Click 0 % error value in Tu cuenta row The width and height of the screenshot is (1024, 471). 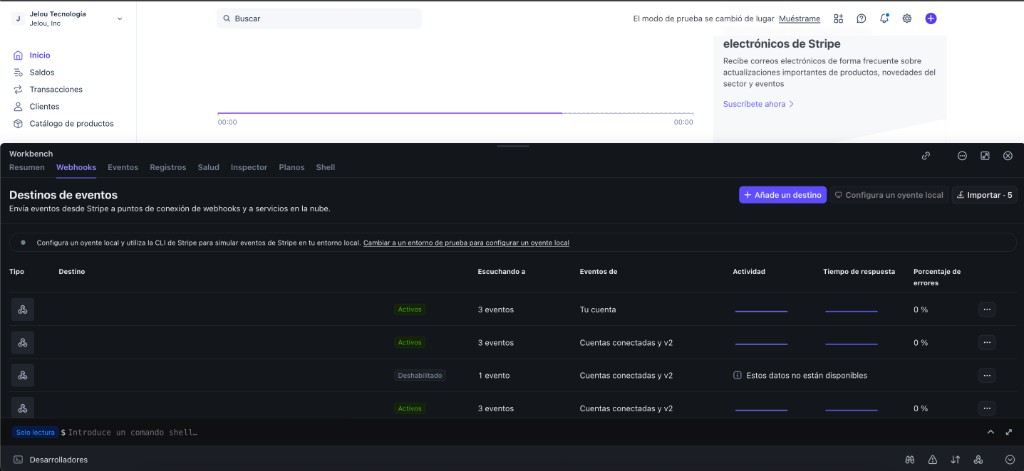920,310
